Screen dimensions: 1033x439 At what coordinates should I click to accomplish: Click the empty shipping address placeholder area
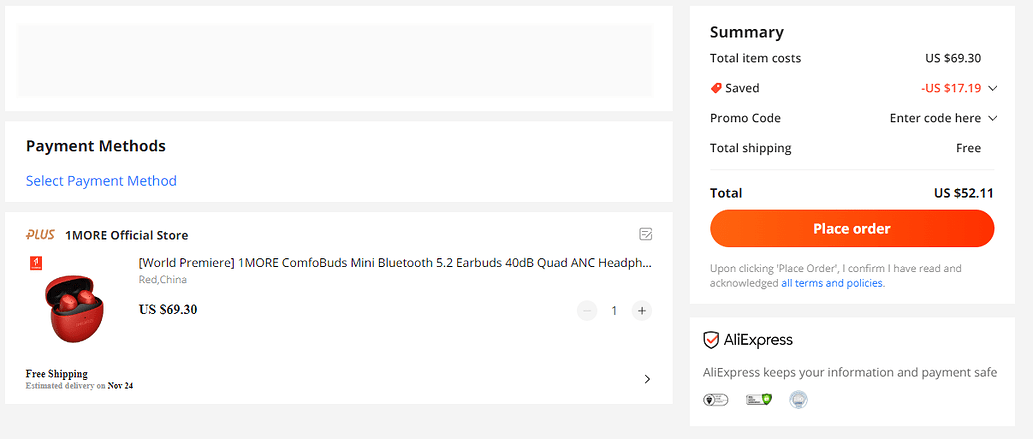pyautogui.click(x=335, y=60)
